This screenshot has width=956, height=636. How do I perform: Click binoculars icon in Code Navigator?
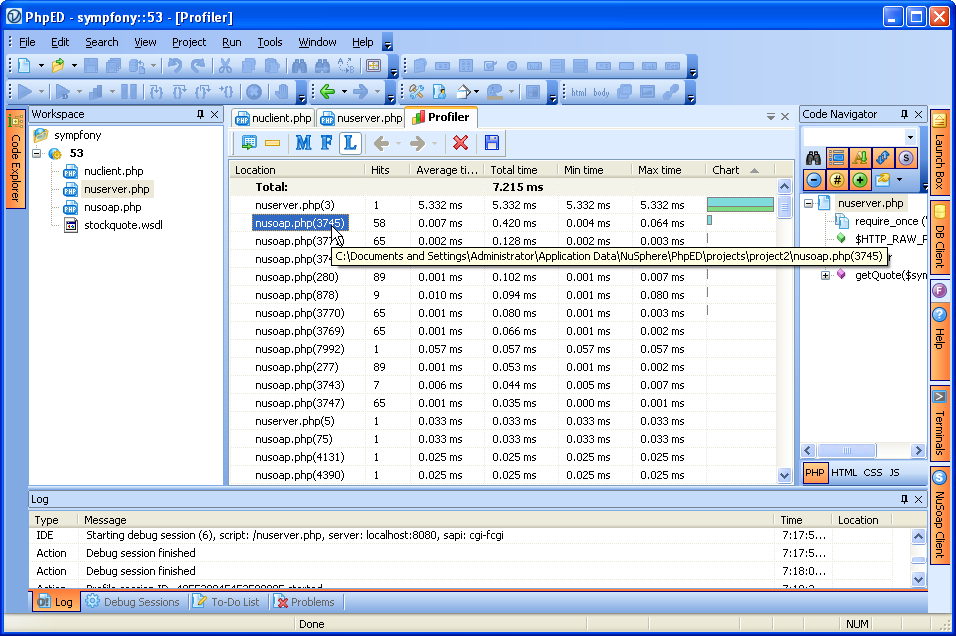pyautogui.click(x=814, y=158)
